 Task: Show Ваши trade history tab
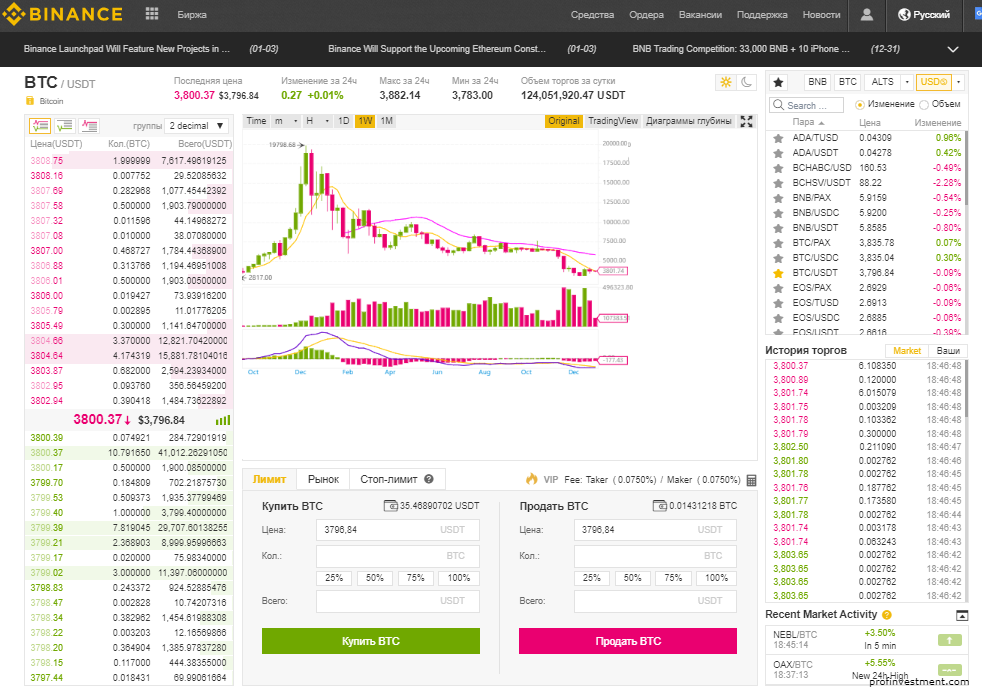click(948, 351)
